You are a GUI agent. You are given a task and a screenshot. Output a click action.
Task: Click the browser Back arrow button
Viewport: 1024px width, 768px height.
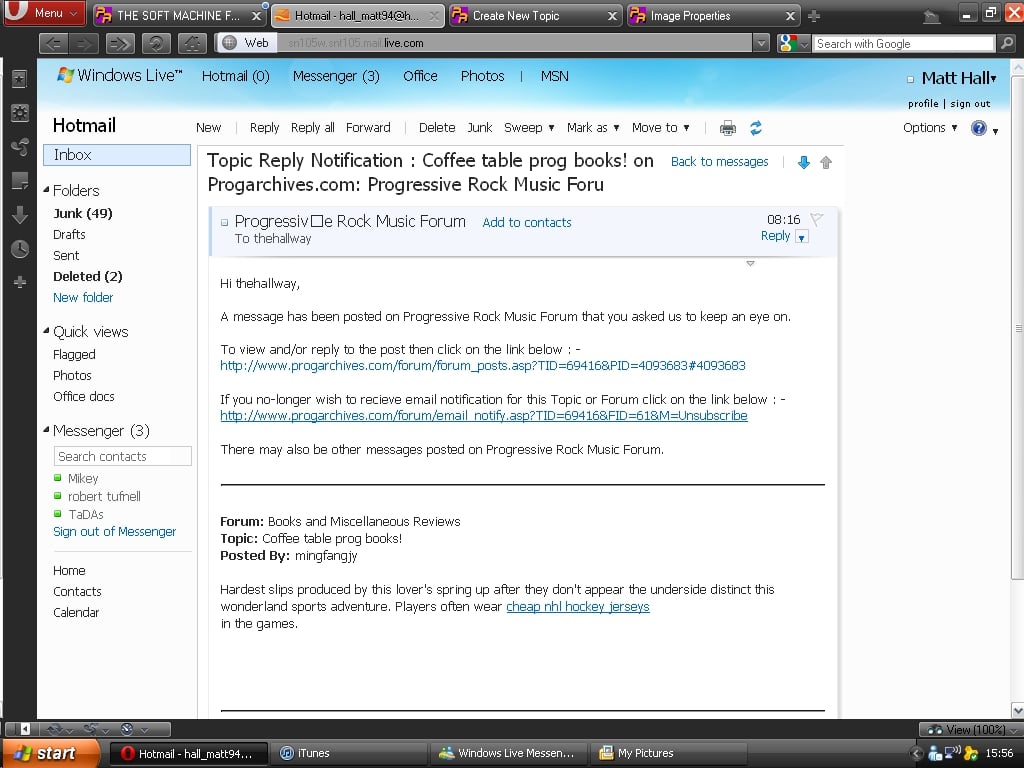(54, 43)
